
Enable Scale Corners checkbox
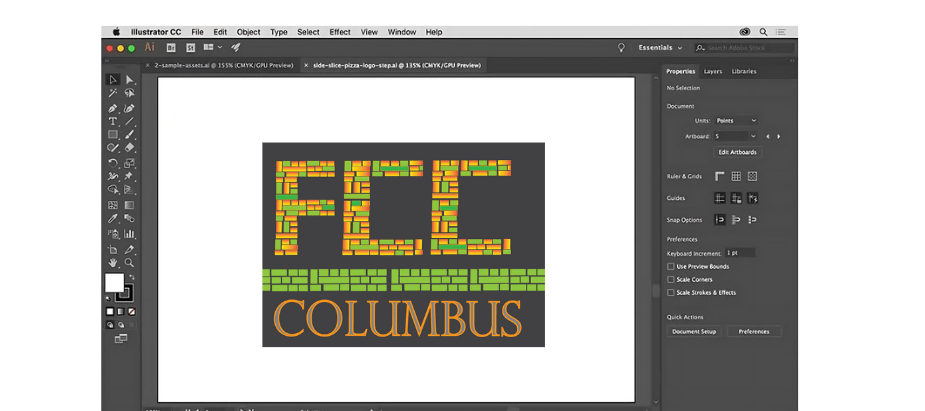point(671,280)
